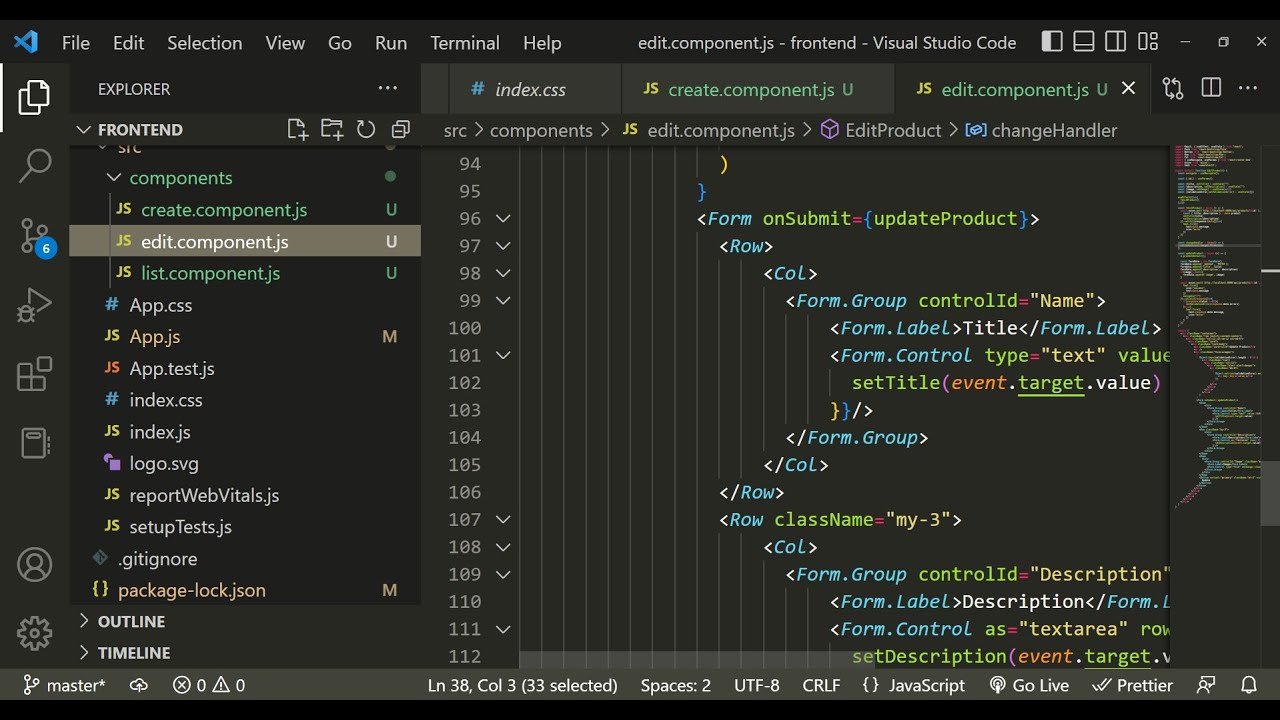
Task: Fold the Form onSubmit block at line 96
Action: click(x=503, y=218)
